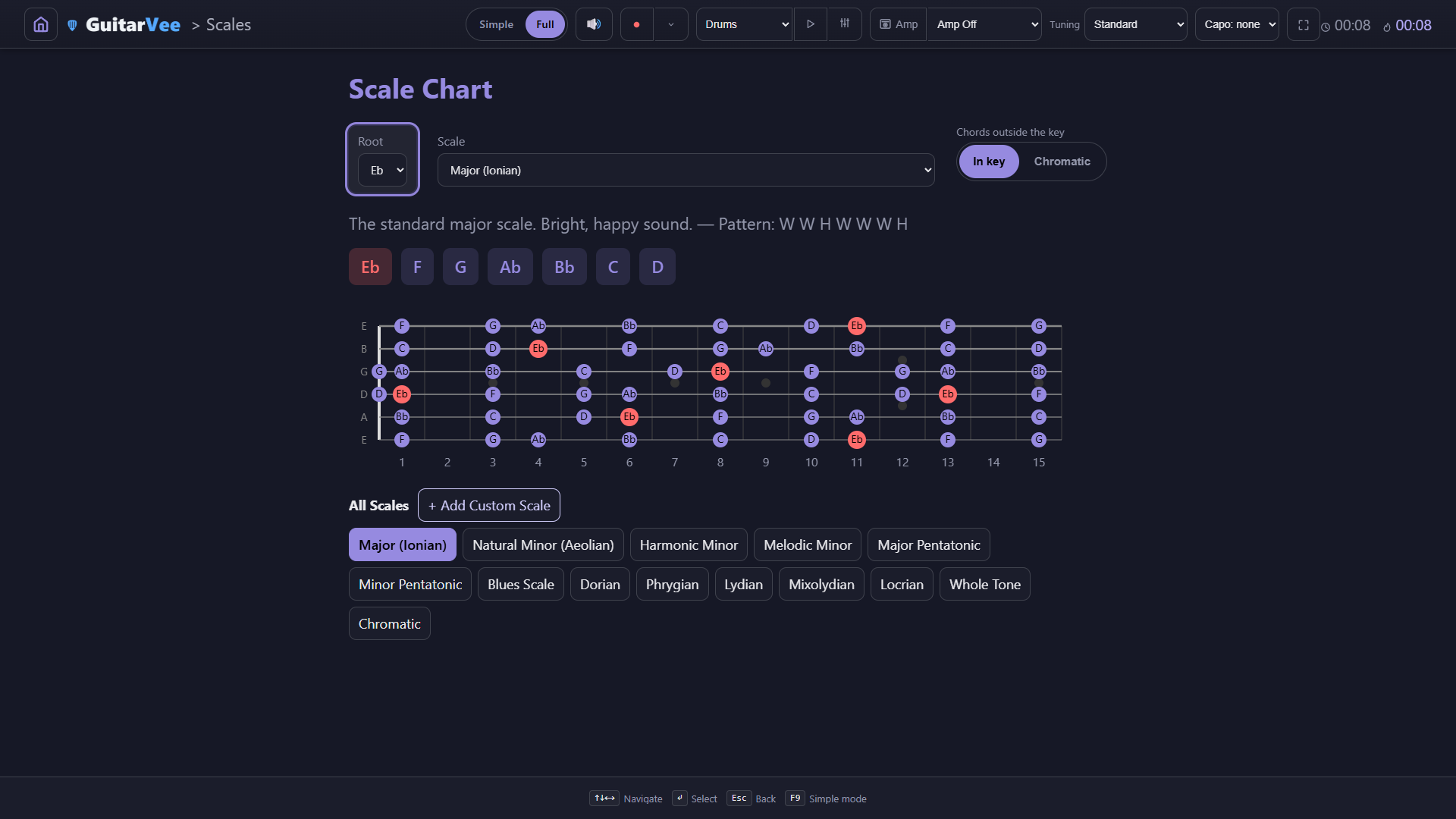Image resolution: width=1456 pixels, height=819 pixels.
Task: Select Minor Pentatonic scale
Action: point(410,584)
